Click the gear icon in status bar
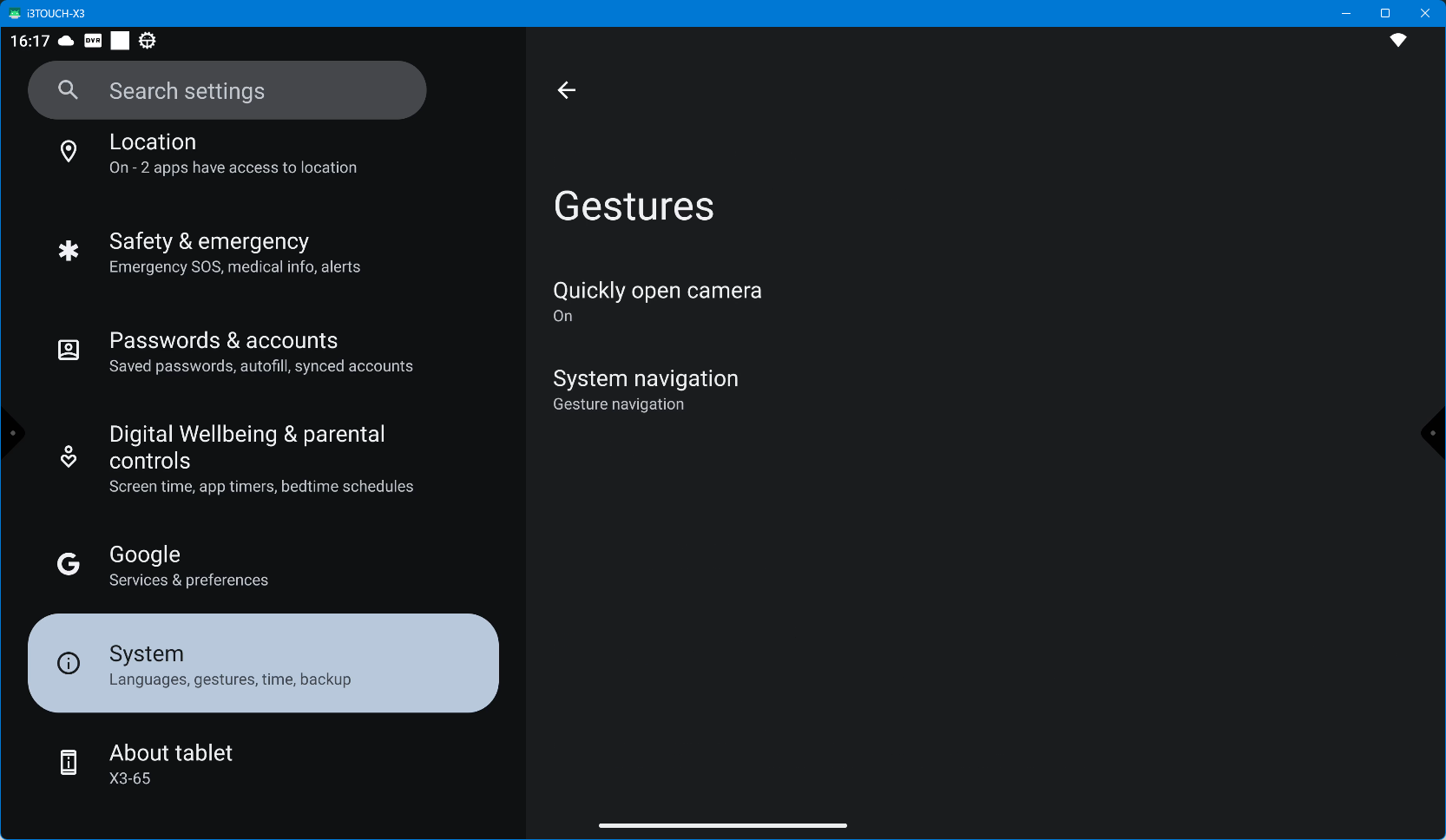 point(148,41)
